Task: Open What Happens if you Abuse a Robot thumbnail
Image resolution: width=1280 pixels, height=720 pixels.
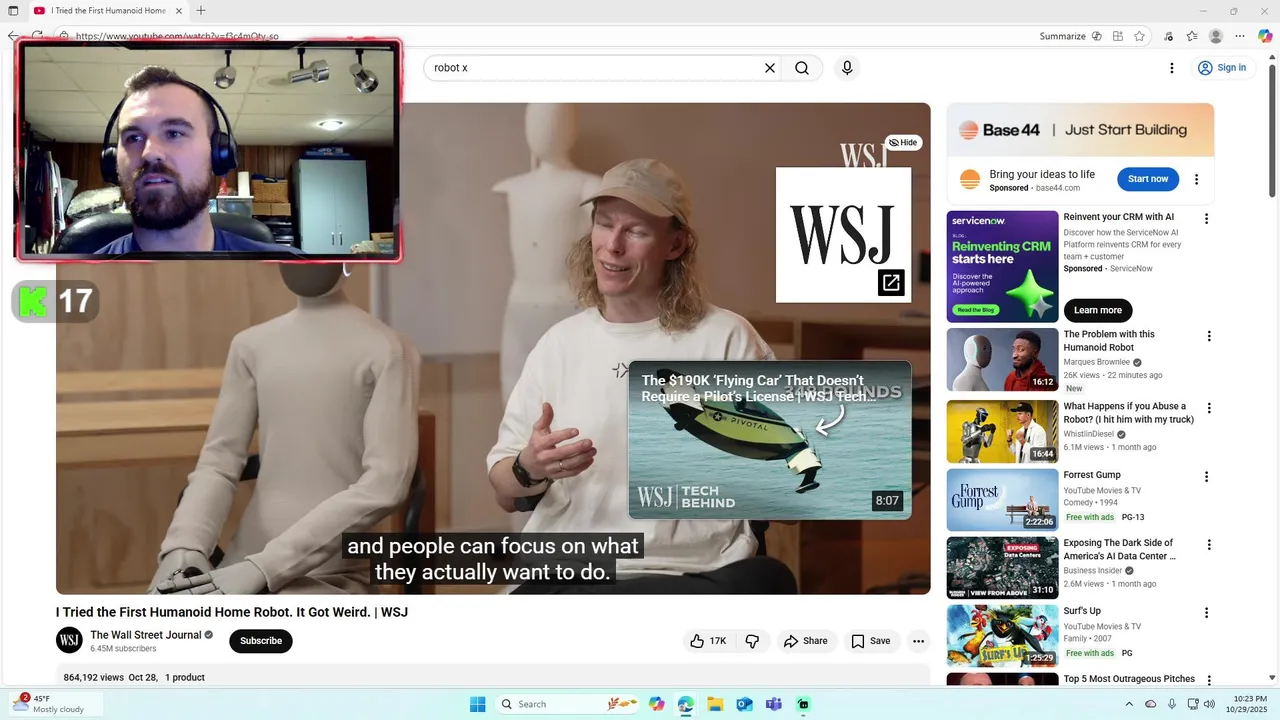Action: pos(1002,432)
